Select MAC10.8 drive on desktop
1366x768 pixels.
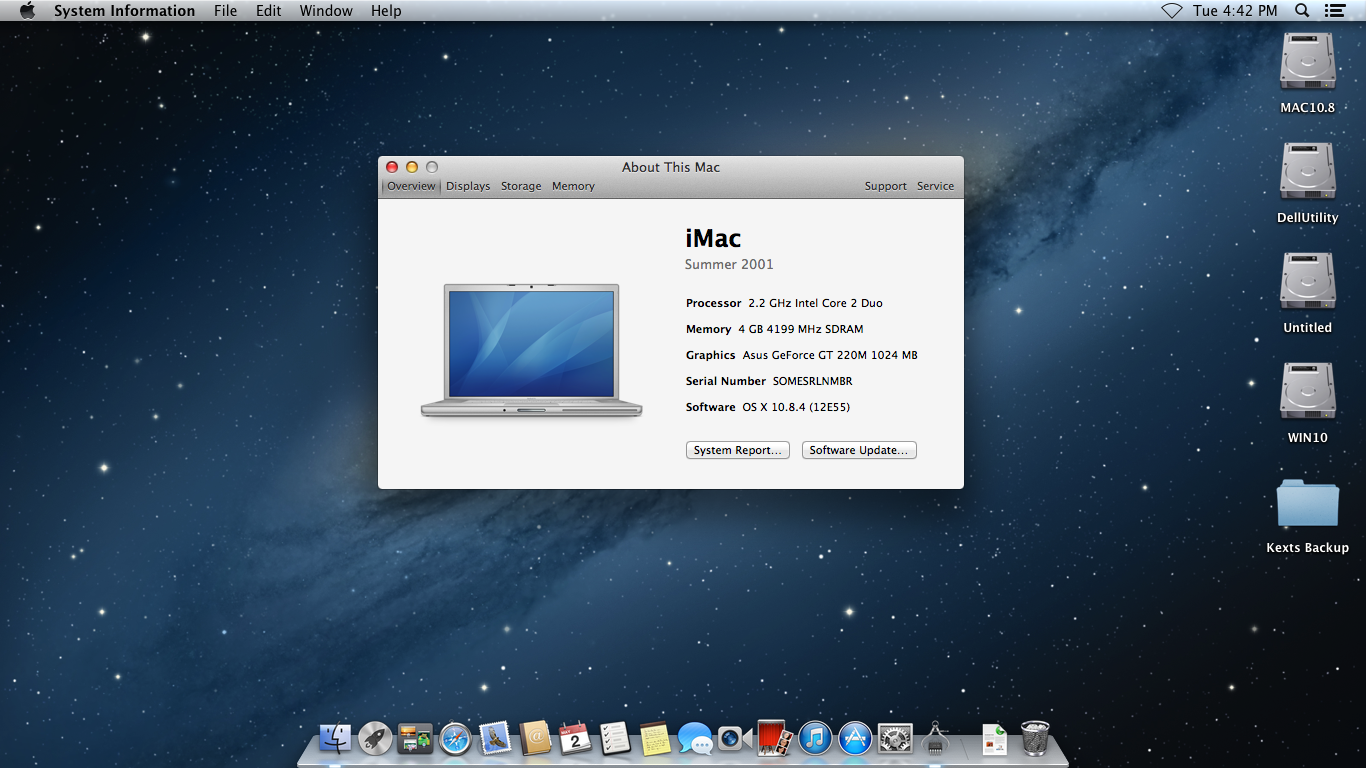pos(1308,72)
